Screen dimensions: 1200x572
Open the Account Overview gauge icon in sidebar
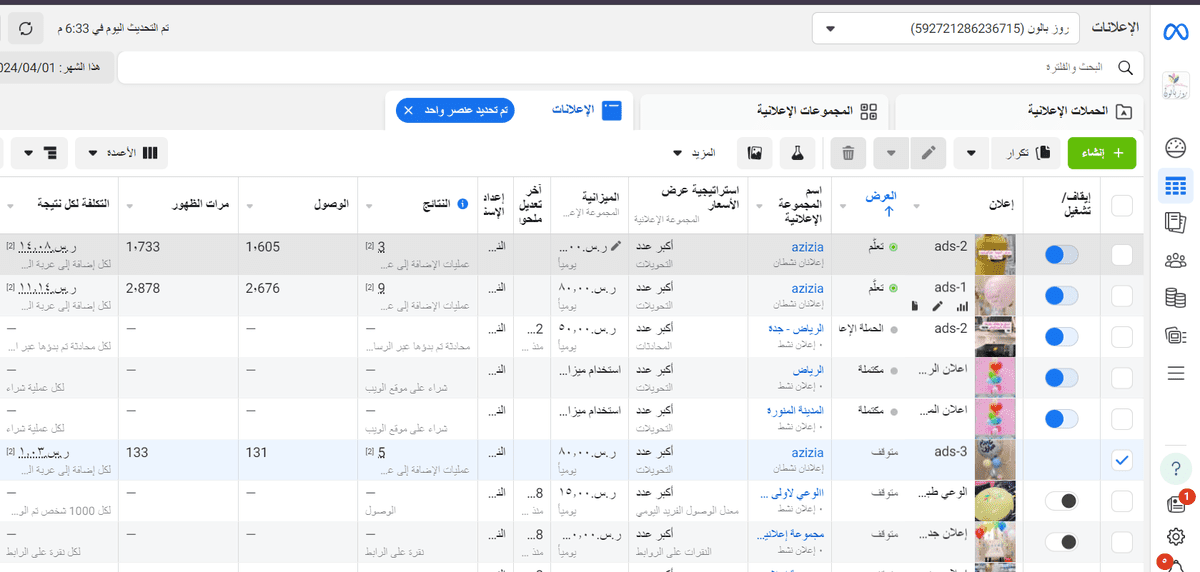(x=1175, y=148)
